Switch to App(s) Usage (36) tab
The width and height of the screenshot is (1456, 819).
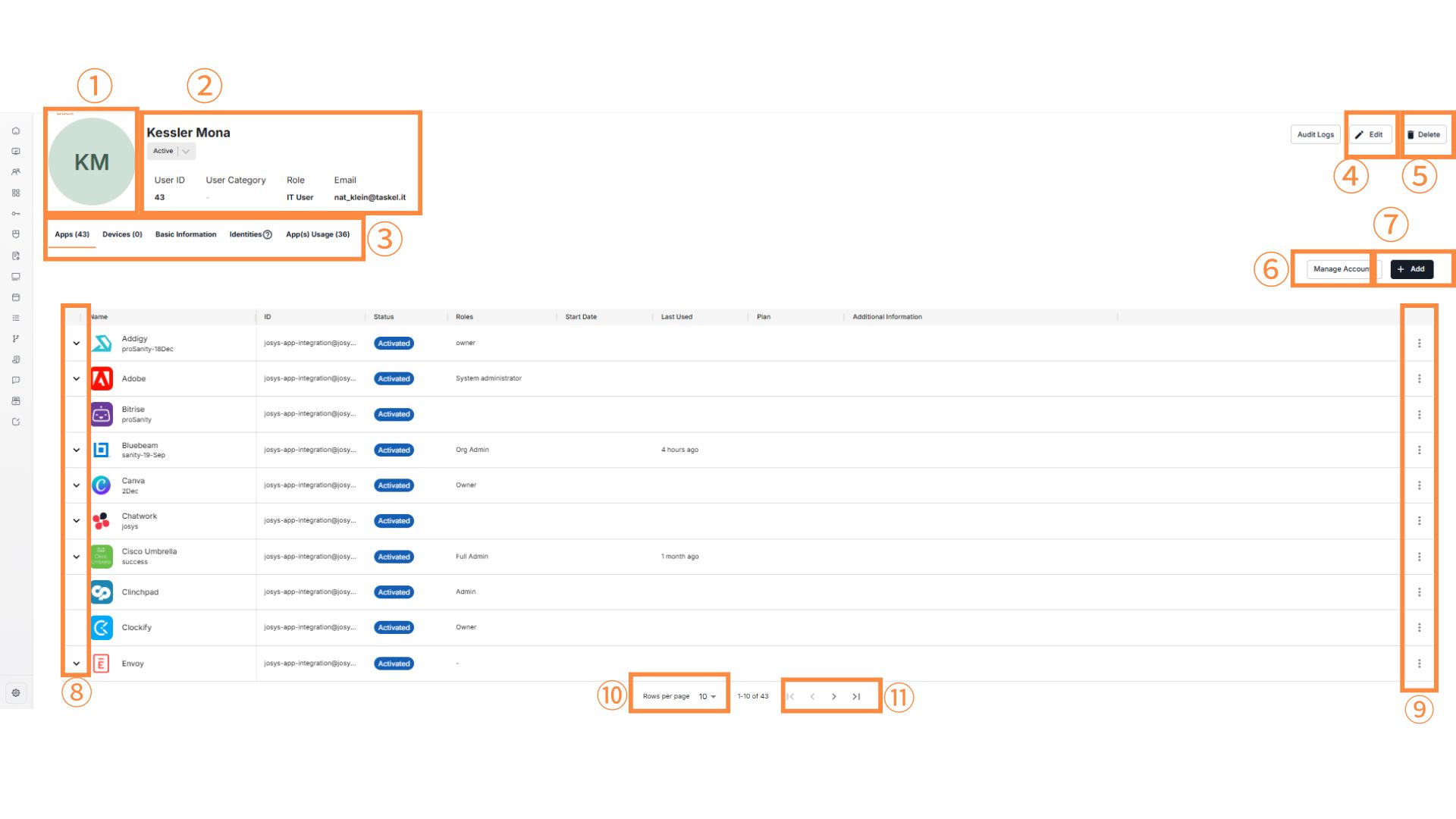pyautogui.click(x=318, y=234)
